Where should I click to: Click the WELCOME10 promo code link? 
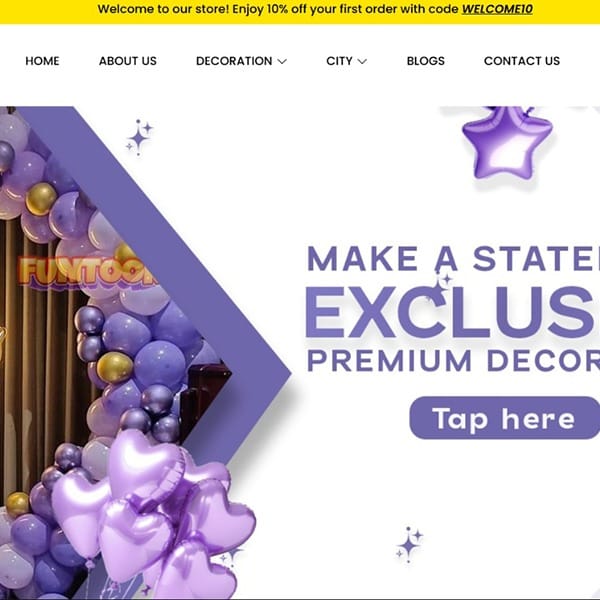(x=497, y=9)
